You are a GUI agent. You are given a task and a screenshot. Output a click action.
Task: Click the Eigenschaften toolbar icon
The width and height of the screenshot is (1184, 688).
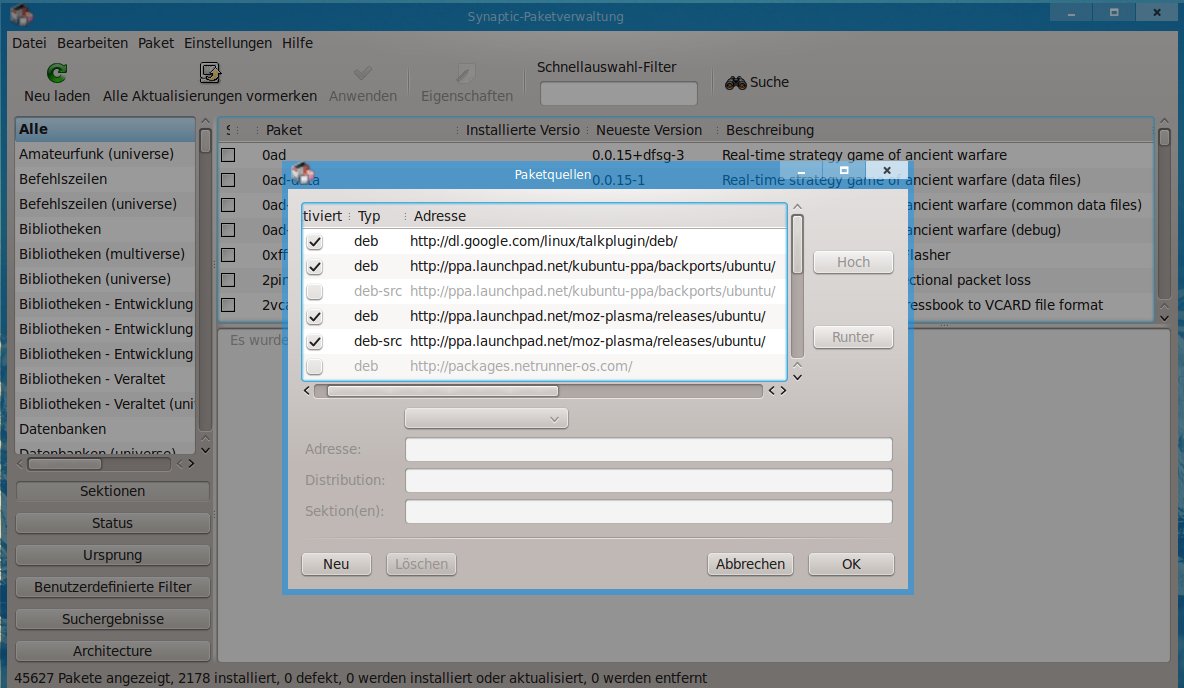point(465,73)
